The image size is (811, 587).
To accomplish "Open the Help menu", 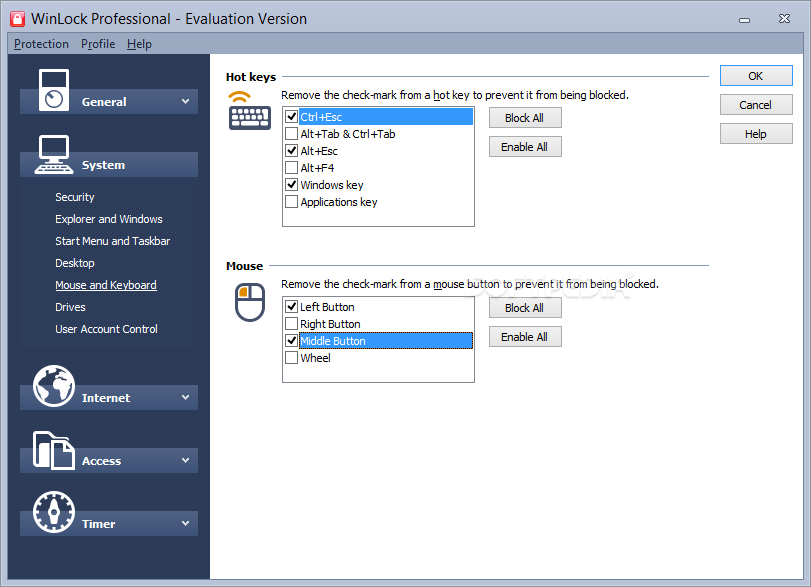I will (139, 44).
